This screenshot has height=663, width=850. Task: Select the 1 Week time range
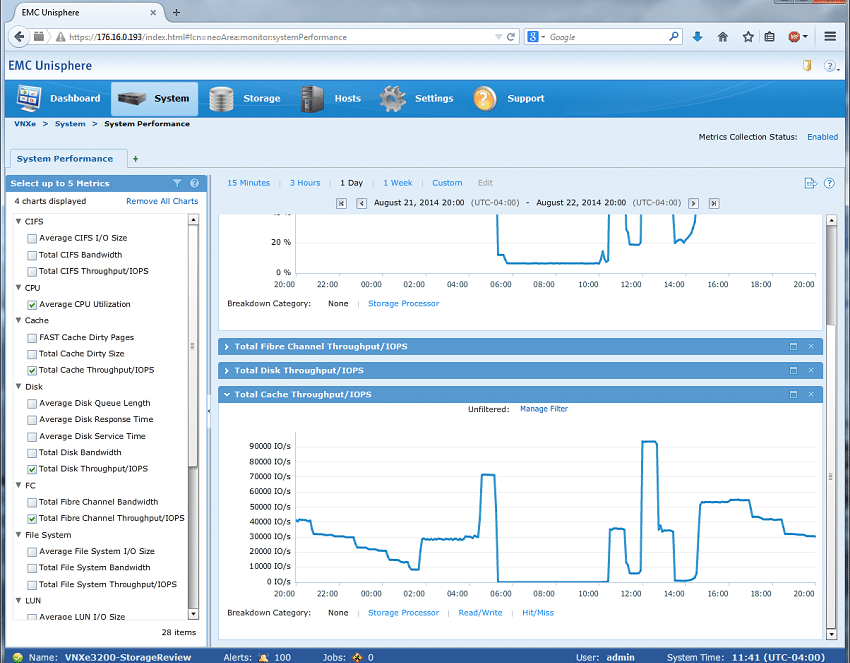tap(397, 183)
